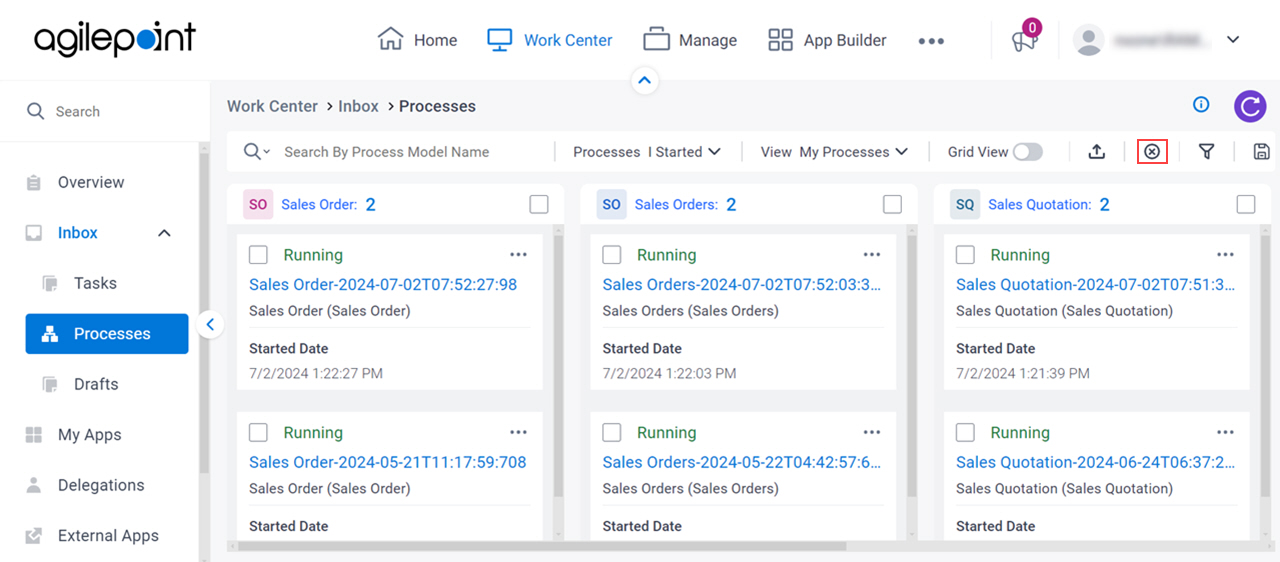Image resolution: width=1280 pixels, height=562 pixels.
Task: Open Work Center text in top nav
Action: pyautogui.click(x=568, y=40)
